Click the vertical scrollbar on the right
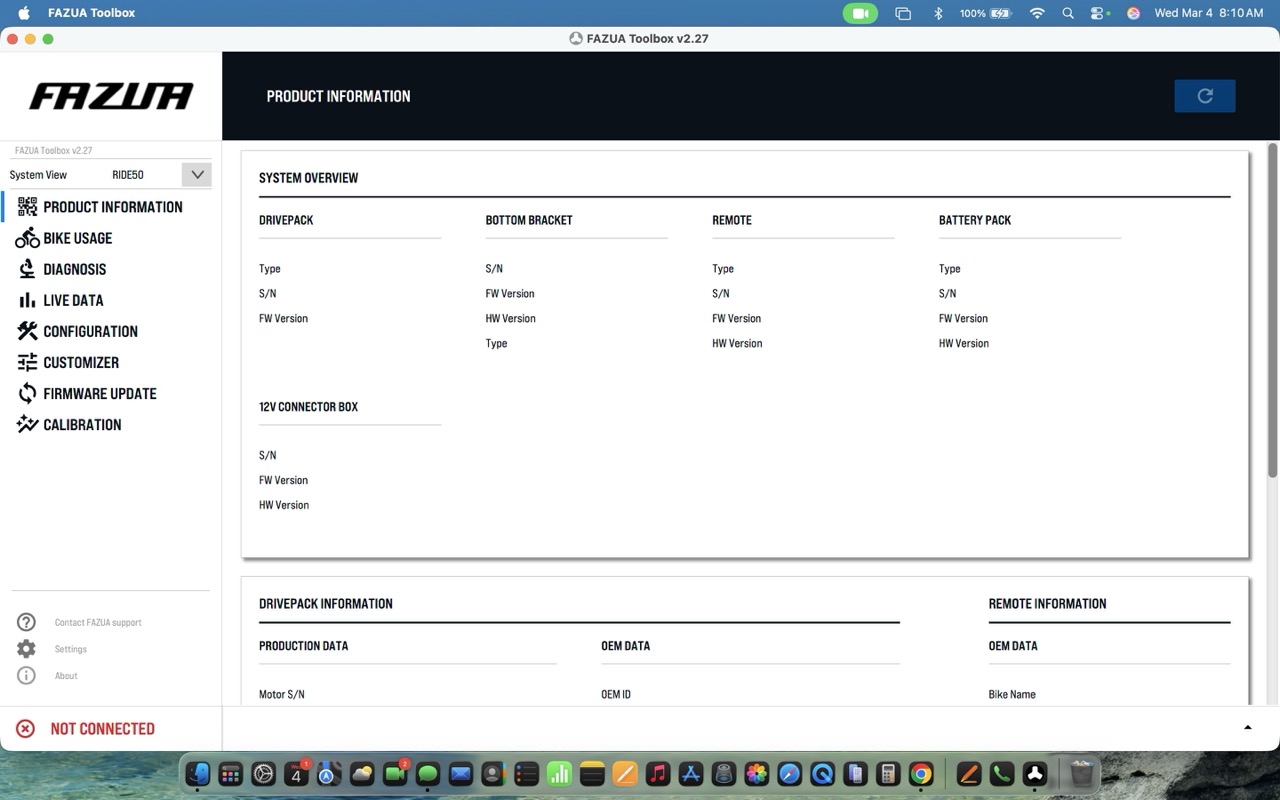Screen dimensions: 1280x800 coord(1272,310)
